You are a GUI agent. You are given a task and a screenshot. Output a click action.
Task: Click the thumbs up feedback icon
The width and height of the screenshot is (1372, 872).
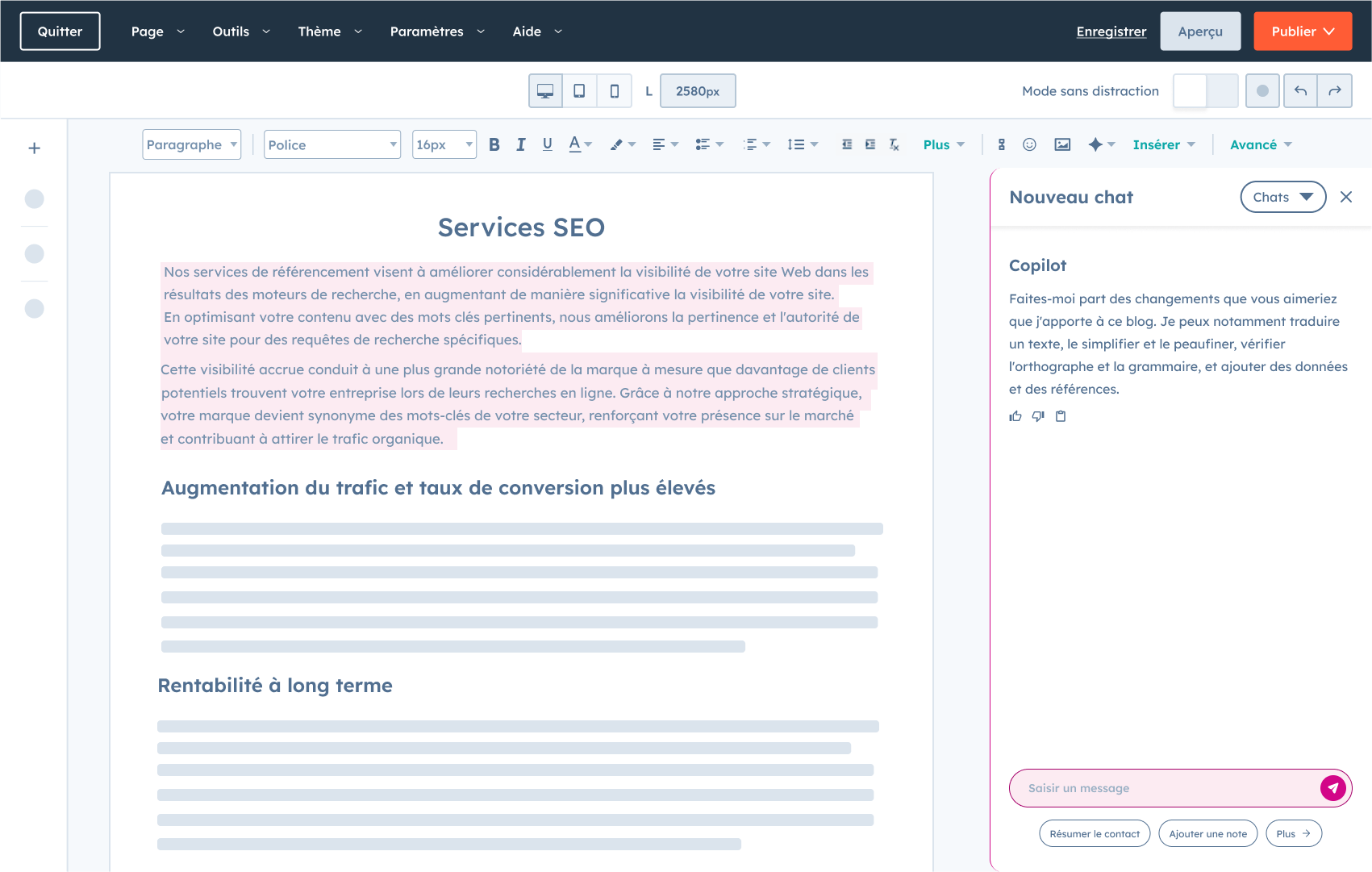(x=1015, y=416)
